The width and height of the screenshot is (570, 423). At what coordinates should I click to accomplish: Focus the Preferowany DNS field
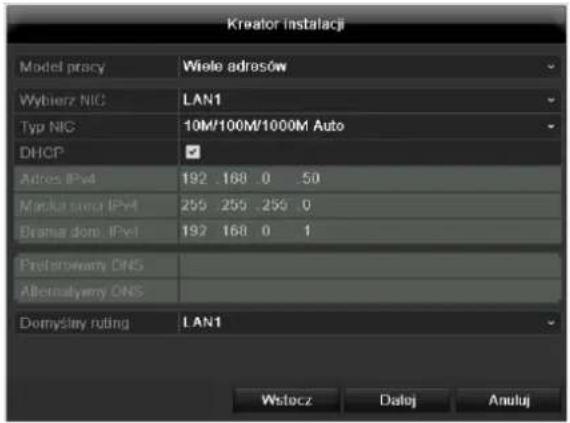(x=370, y=266)
